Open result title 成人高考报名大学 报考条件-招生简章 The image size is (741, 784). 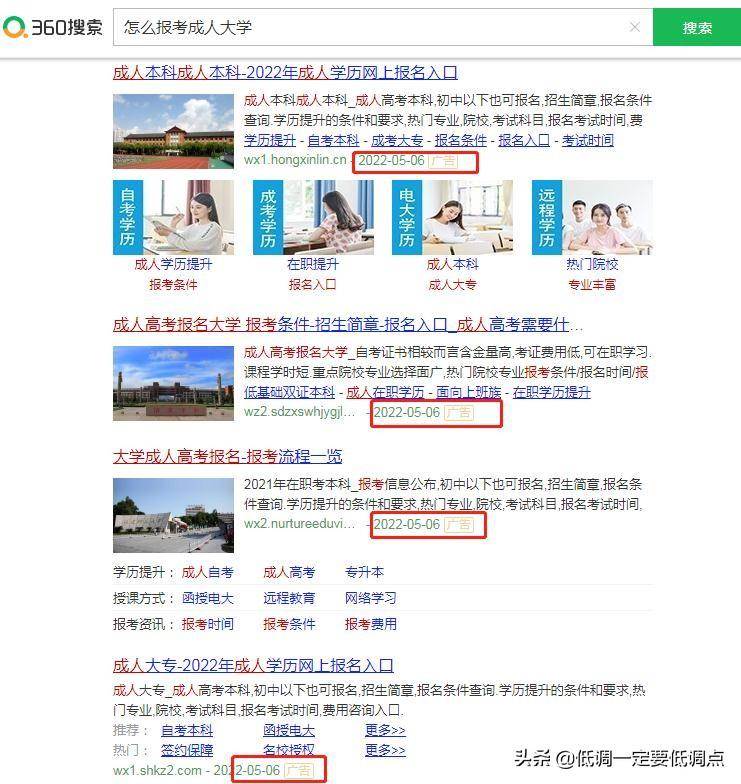(x=348, y=324)
